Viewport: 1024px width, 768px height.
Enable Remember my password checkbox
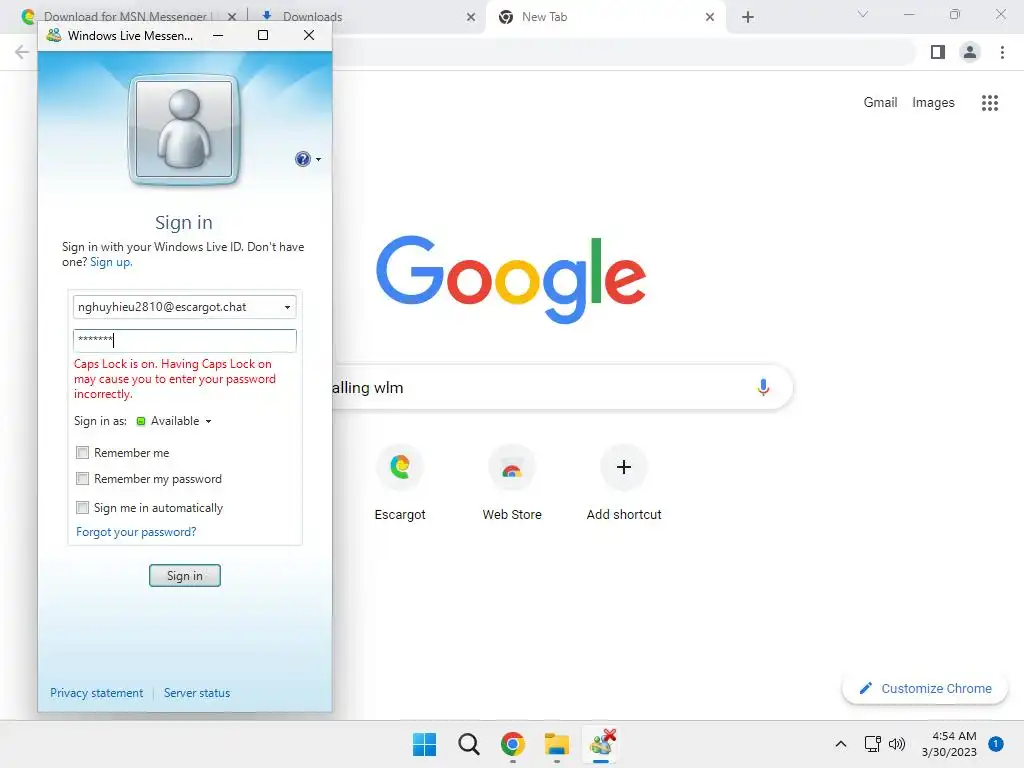(82, 479)
